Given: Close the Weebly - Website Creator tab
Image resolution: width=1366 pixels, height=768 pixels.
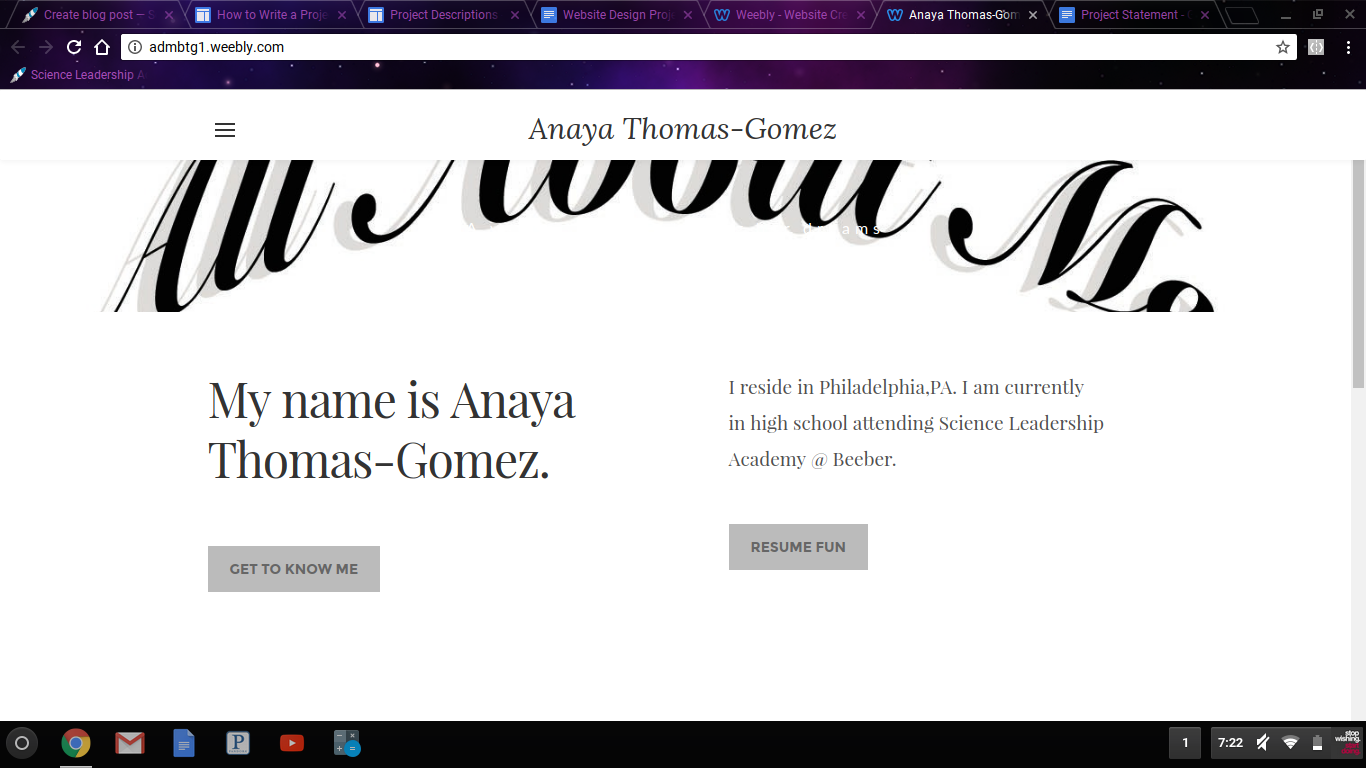Looking at the screenshot, I should pos(861,15).
